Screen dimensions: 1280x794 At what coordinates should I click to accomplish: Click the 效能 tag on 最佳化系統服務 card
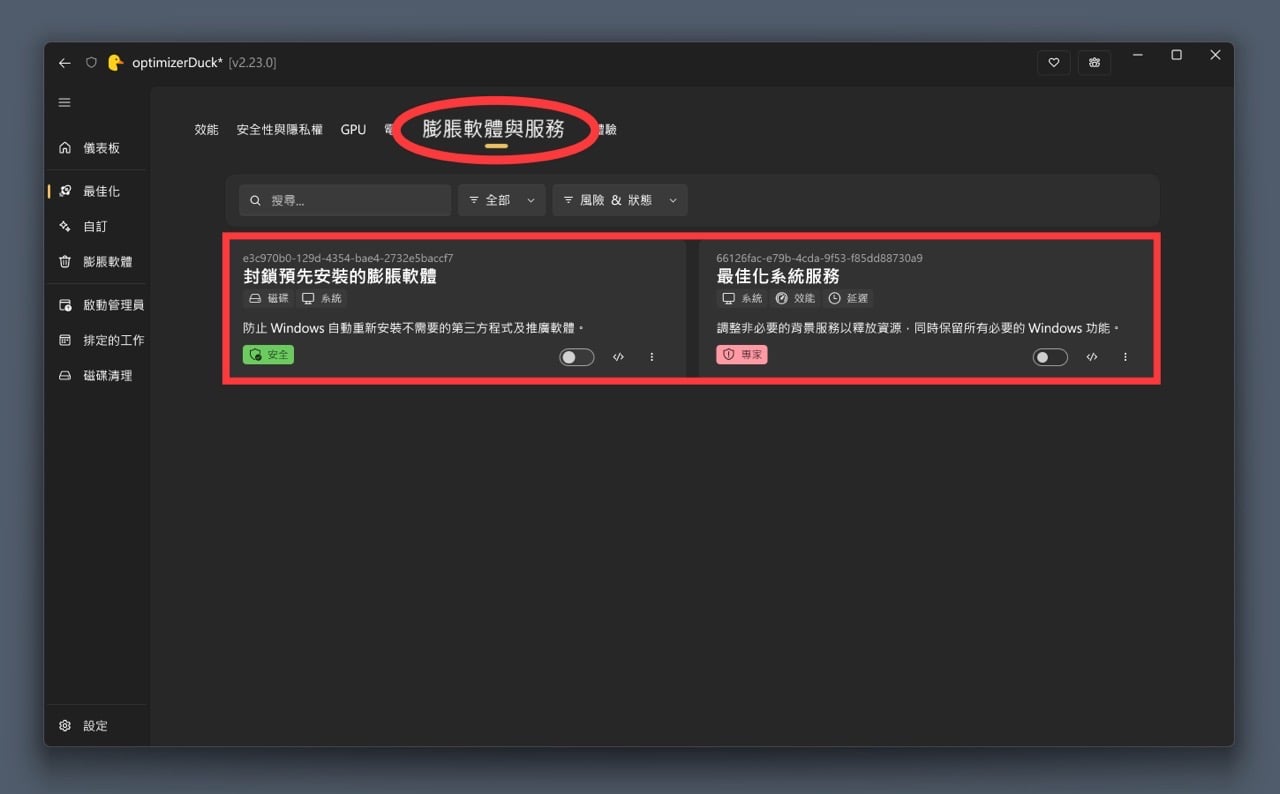click(x=796, y=298)
